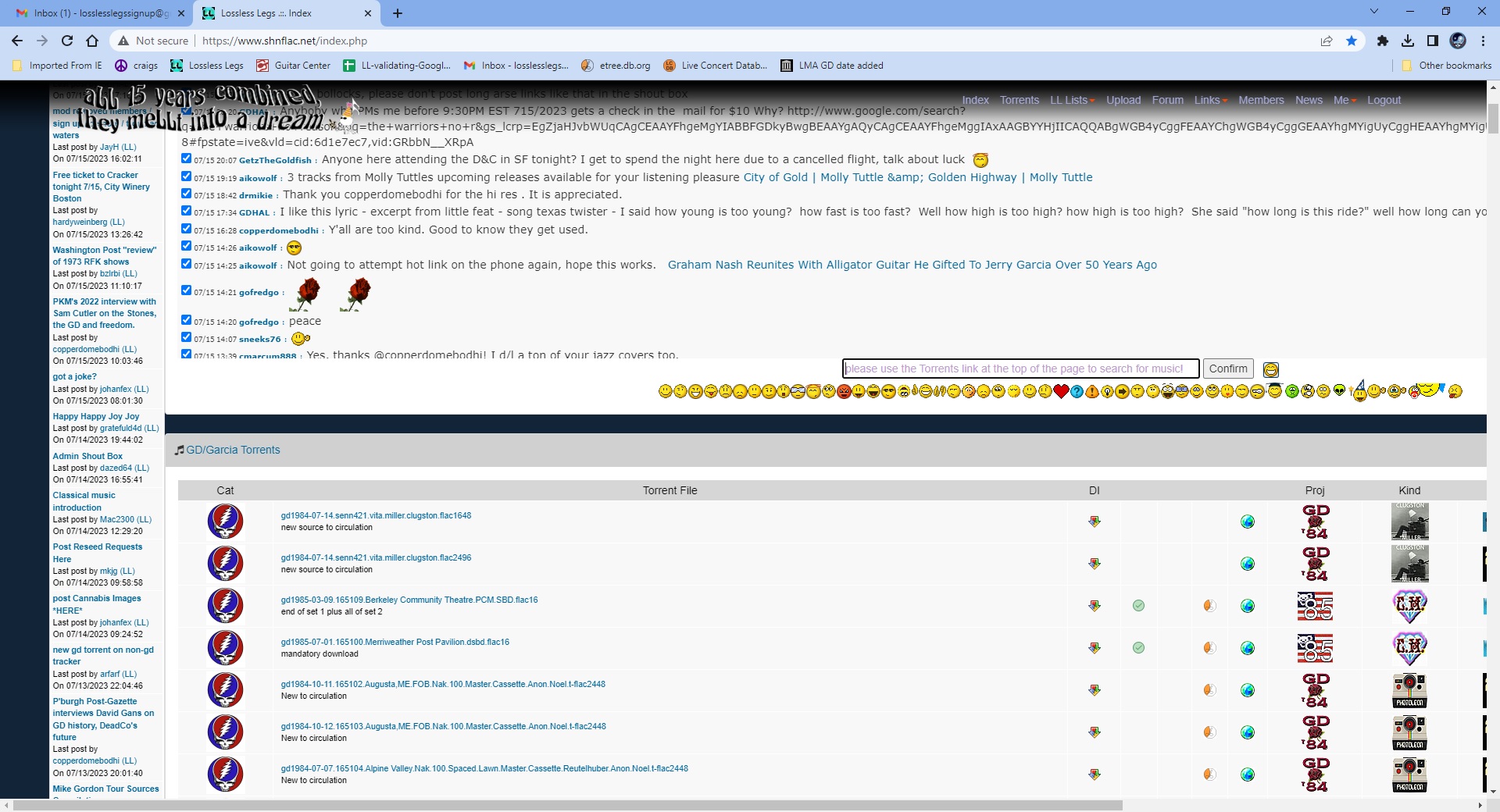Toggle checkbox for GDHAL 17:34 shout
Screen dimensions: 1500x812
pos(186,210)
